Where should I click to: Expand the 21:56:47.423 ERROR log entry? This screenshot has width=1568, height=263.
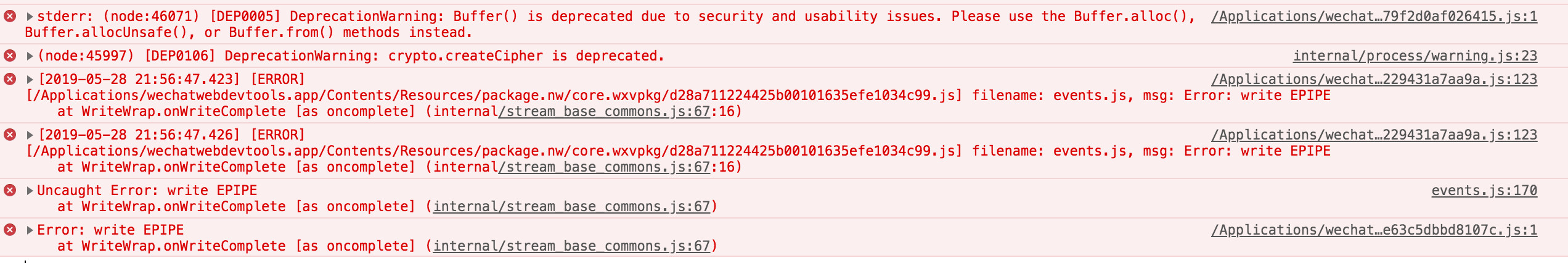(x=30, y=79)
